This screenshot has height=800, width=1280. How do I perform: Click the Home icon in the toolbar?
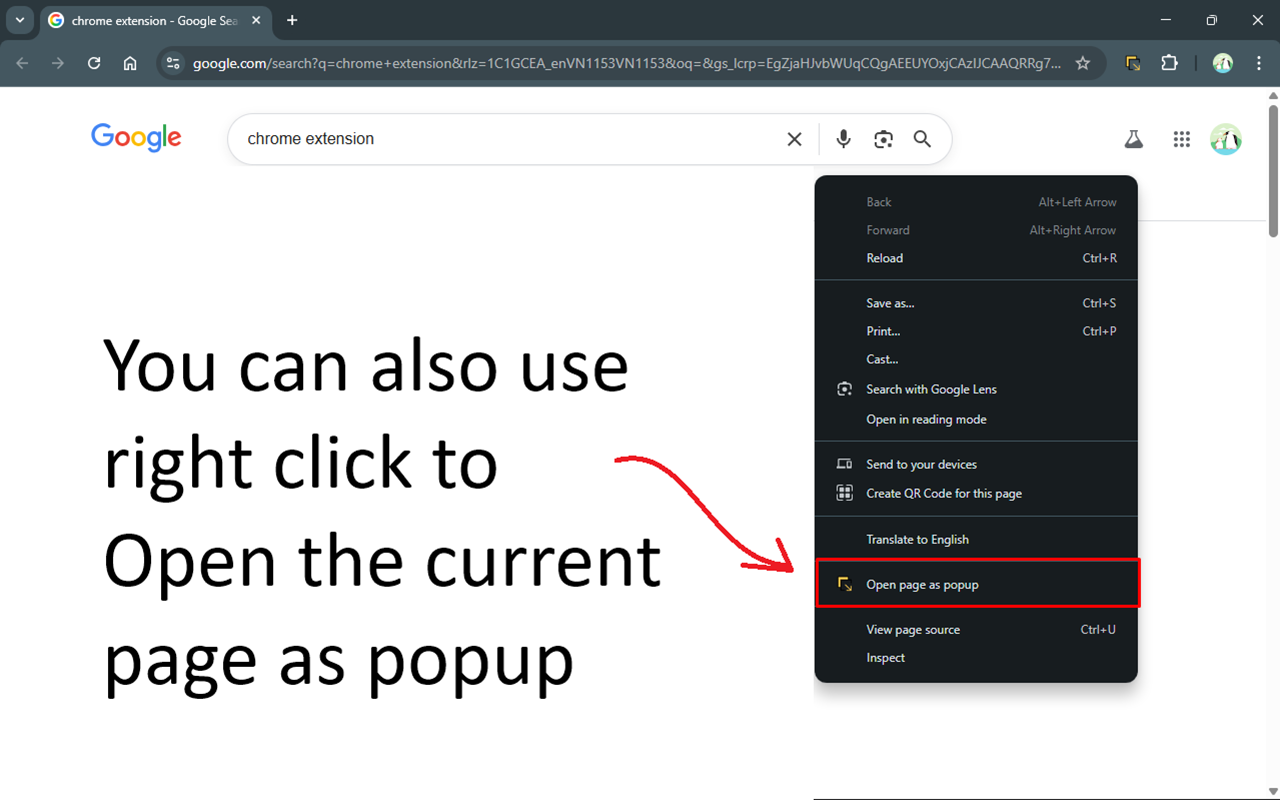[x=130, y=63]
